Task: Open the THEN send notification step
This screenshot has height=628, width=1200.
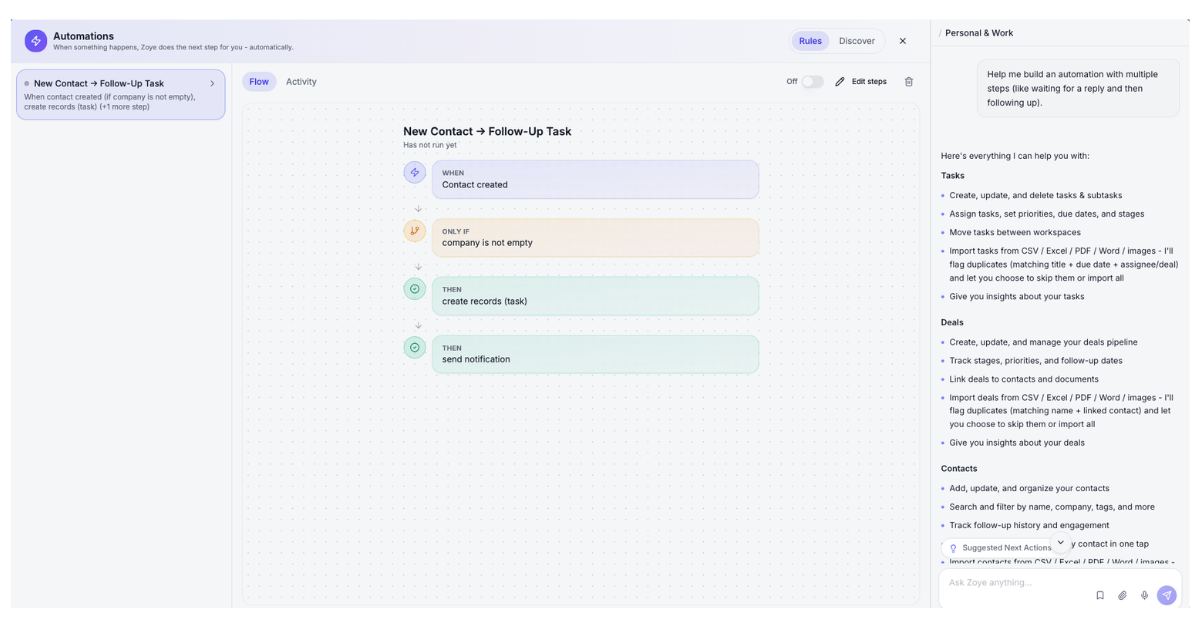Action: tap(595, 354)
